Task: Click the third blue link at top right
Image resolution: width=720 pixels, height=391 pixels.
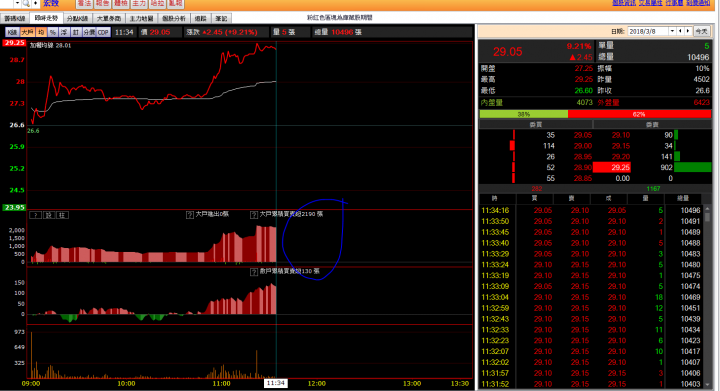Action: (674, 3)
